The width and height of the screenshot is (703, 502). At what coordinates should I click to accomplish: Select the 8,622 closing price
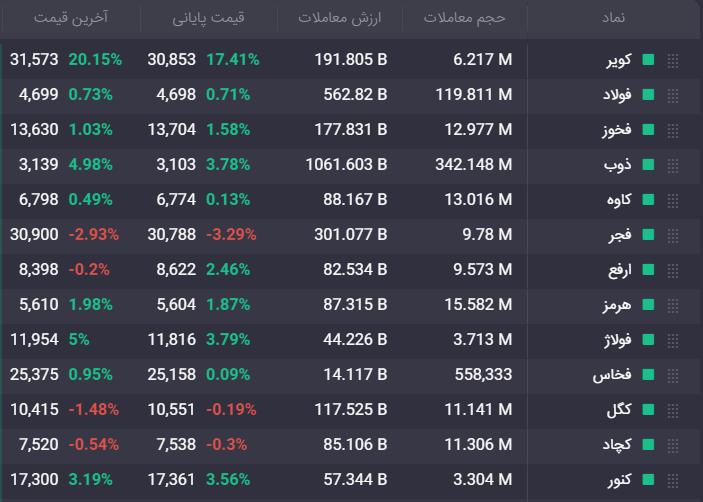pos(176,269)
